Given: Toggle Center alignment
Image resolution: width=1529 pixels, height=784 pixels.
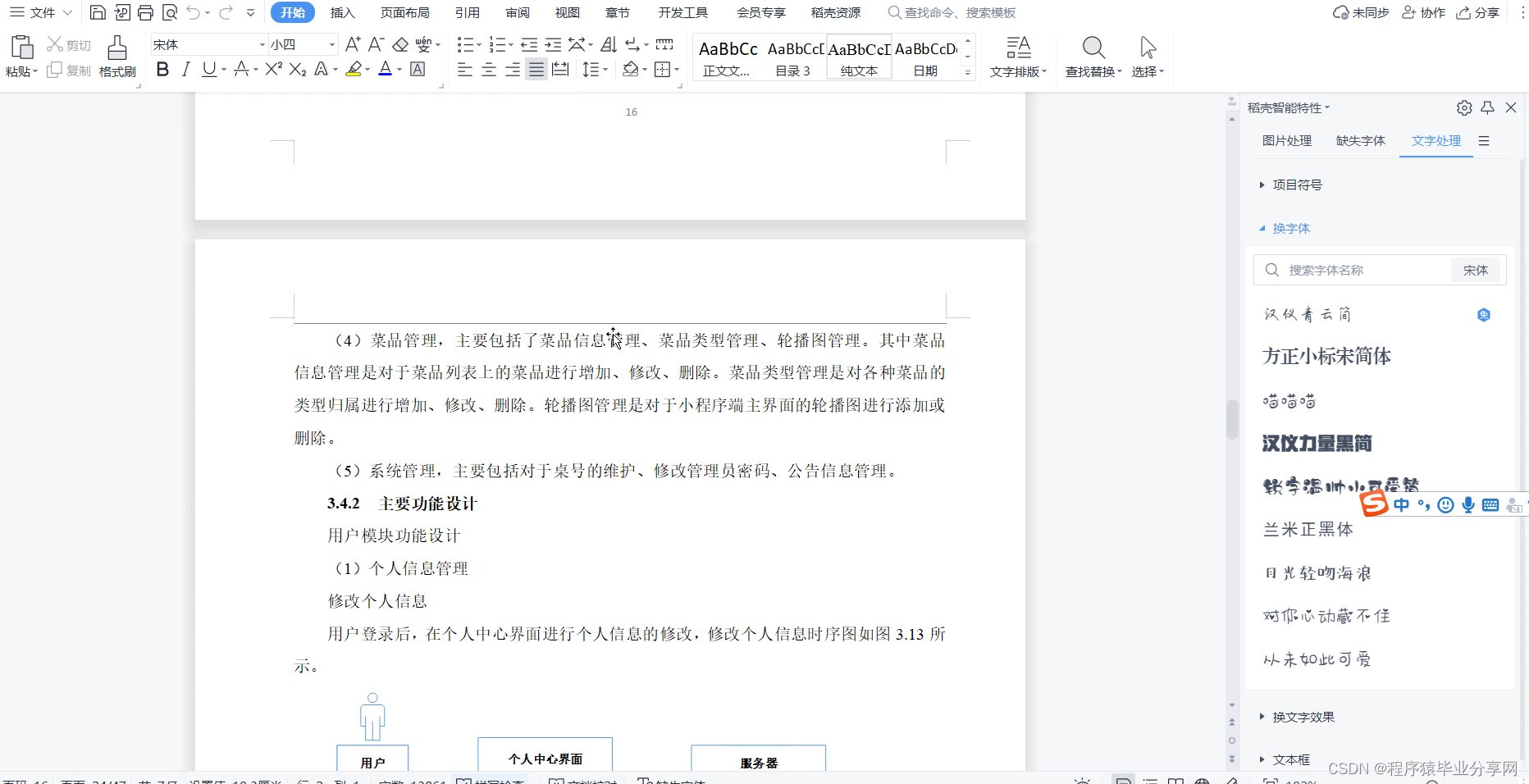Looking at the screenshot, I should [x=489, y=70].
